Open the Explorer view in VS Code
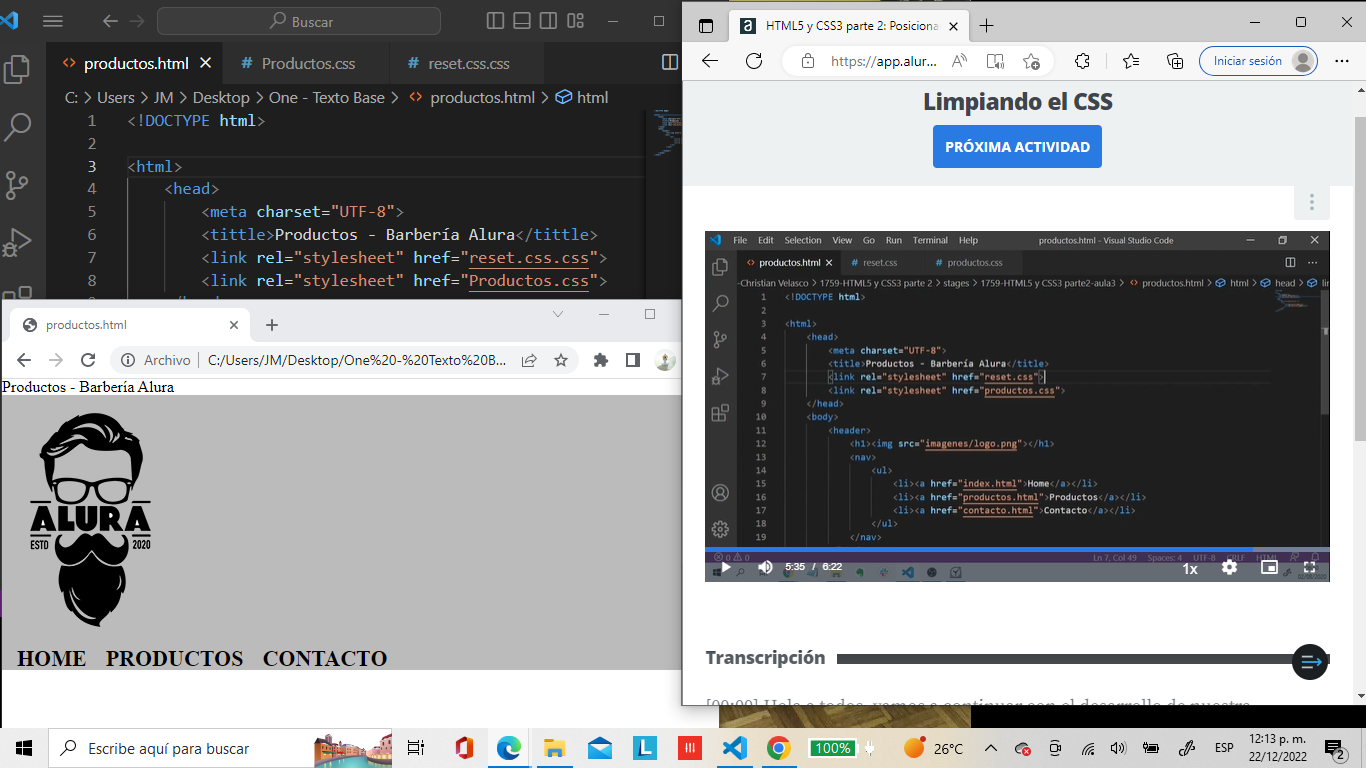This screenshot has height=768, width=1366. 17,69
